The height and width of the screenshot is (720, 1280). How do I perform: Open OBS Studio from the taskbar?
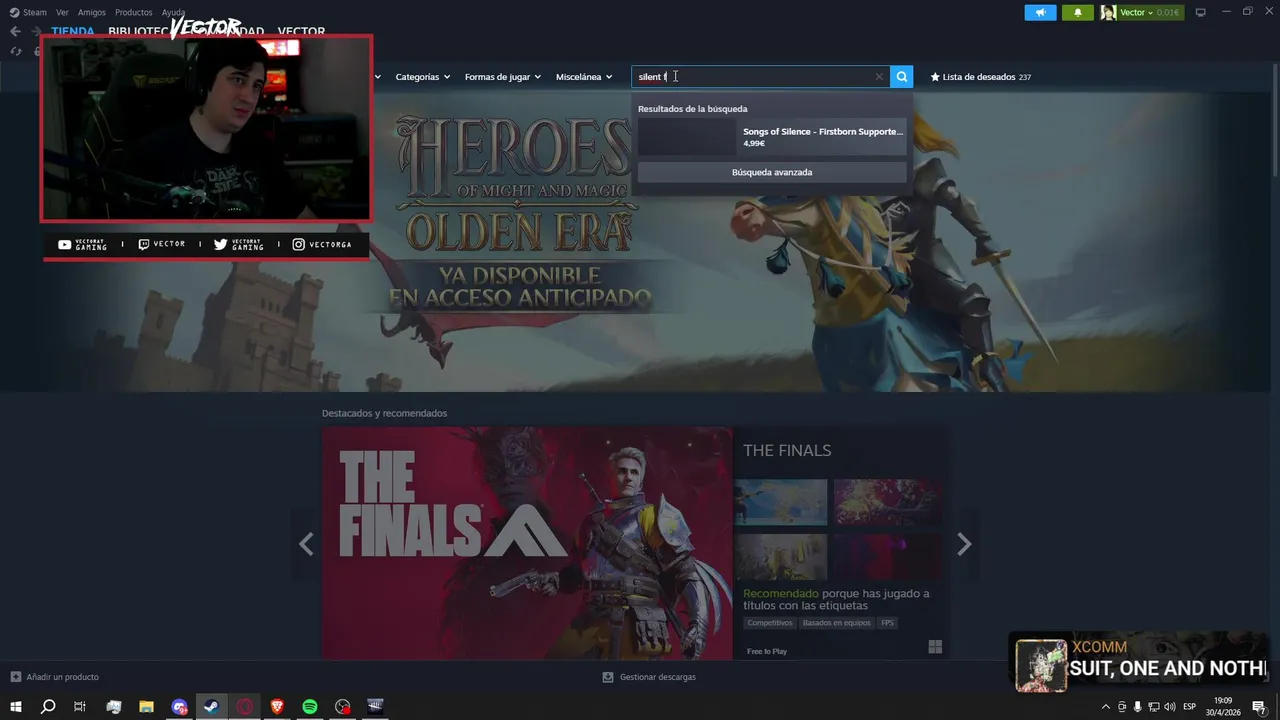pos(343,707)
